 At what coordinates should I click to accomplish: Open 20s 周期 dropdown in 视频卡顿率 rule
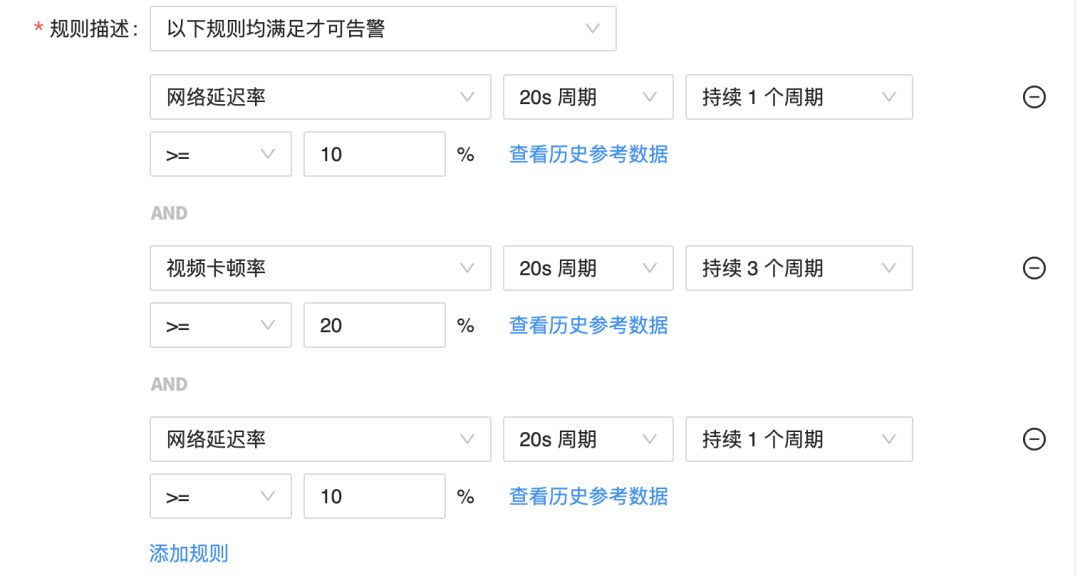click(588, 268)
